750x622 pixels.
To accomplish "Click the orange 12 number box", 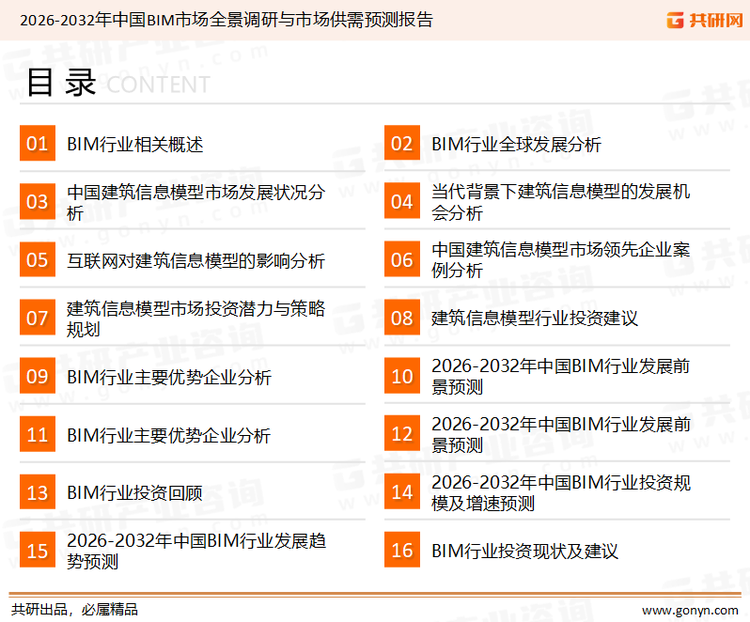I will click(x=402, y=434).
